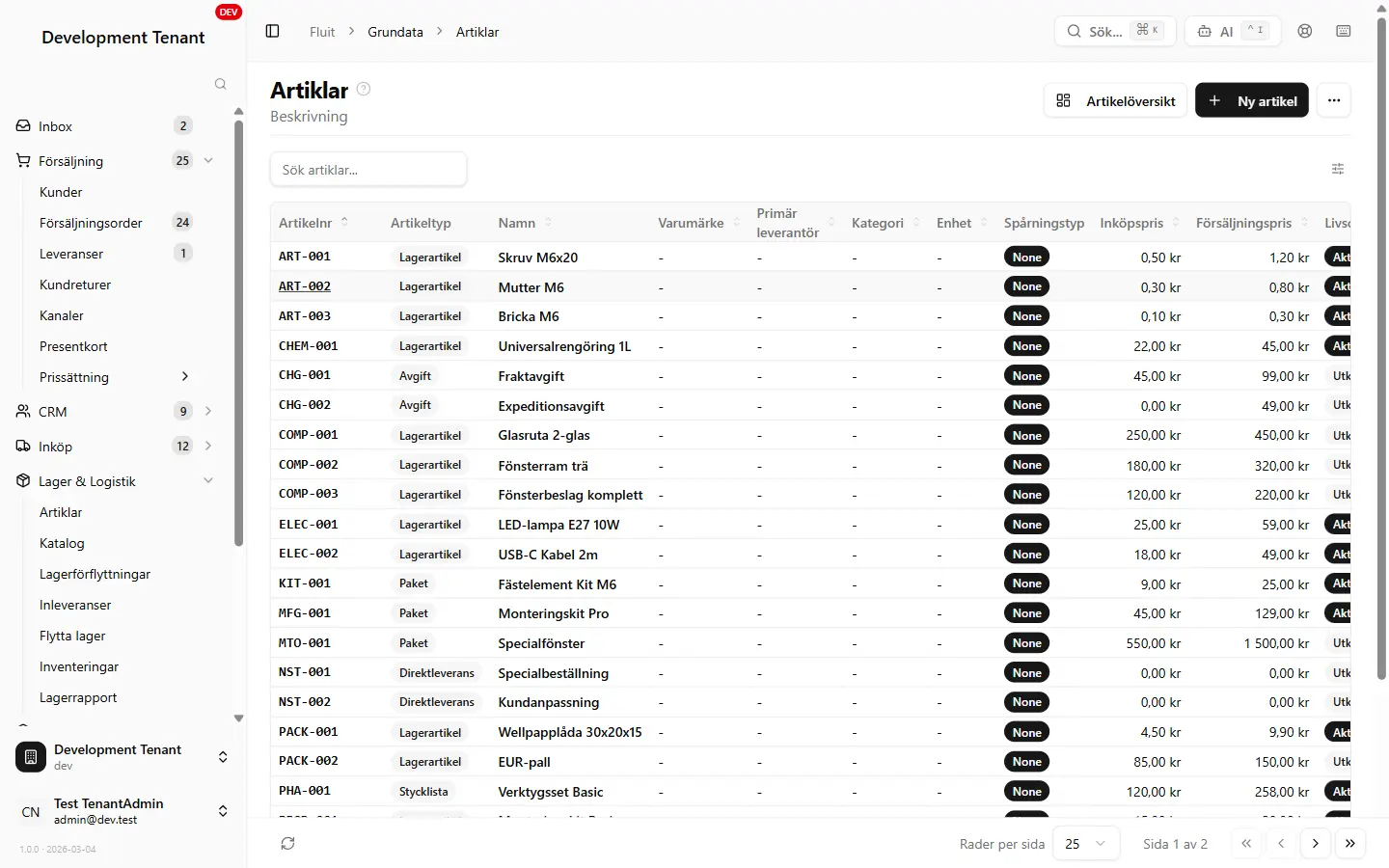Click the Stycklista tag on the PHA-001 row

[x=423, y=792]
